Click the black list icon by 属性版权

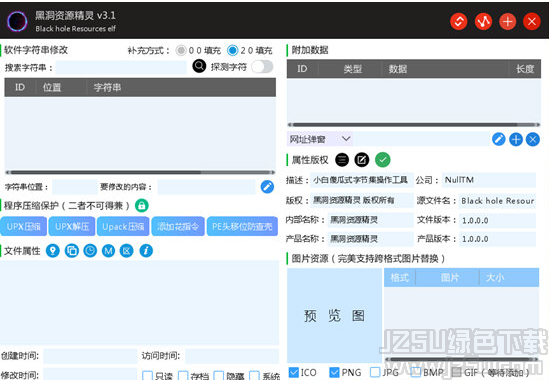342,160
